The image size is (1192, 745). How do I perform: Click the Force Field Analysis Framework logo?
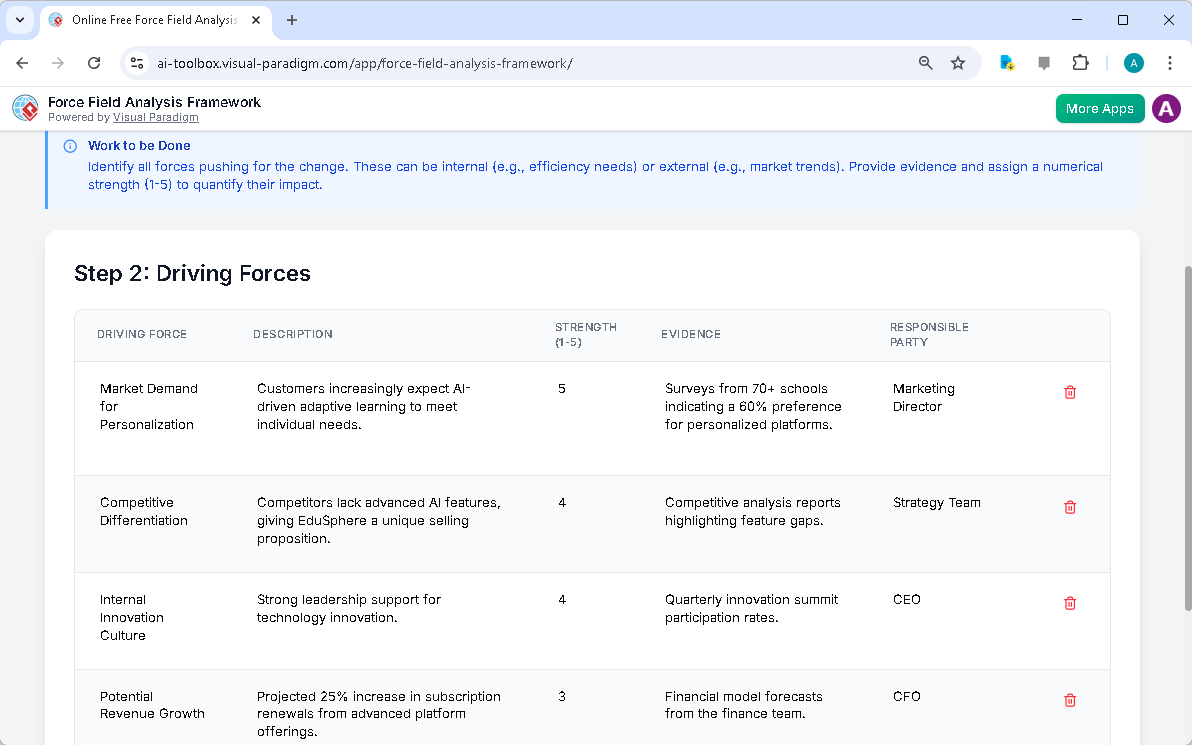(25, 108)
